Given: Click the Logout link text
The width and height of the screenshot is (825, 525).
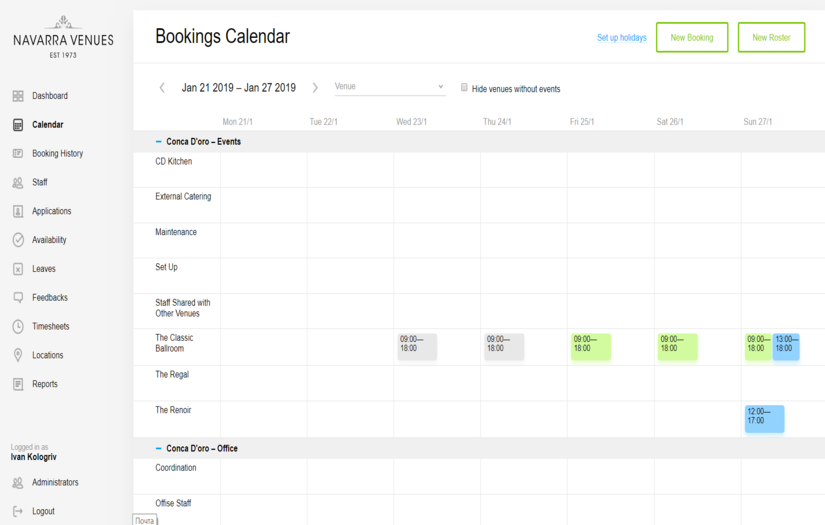Looking at the screenshot, I should (x=43, y=511).
